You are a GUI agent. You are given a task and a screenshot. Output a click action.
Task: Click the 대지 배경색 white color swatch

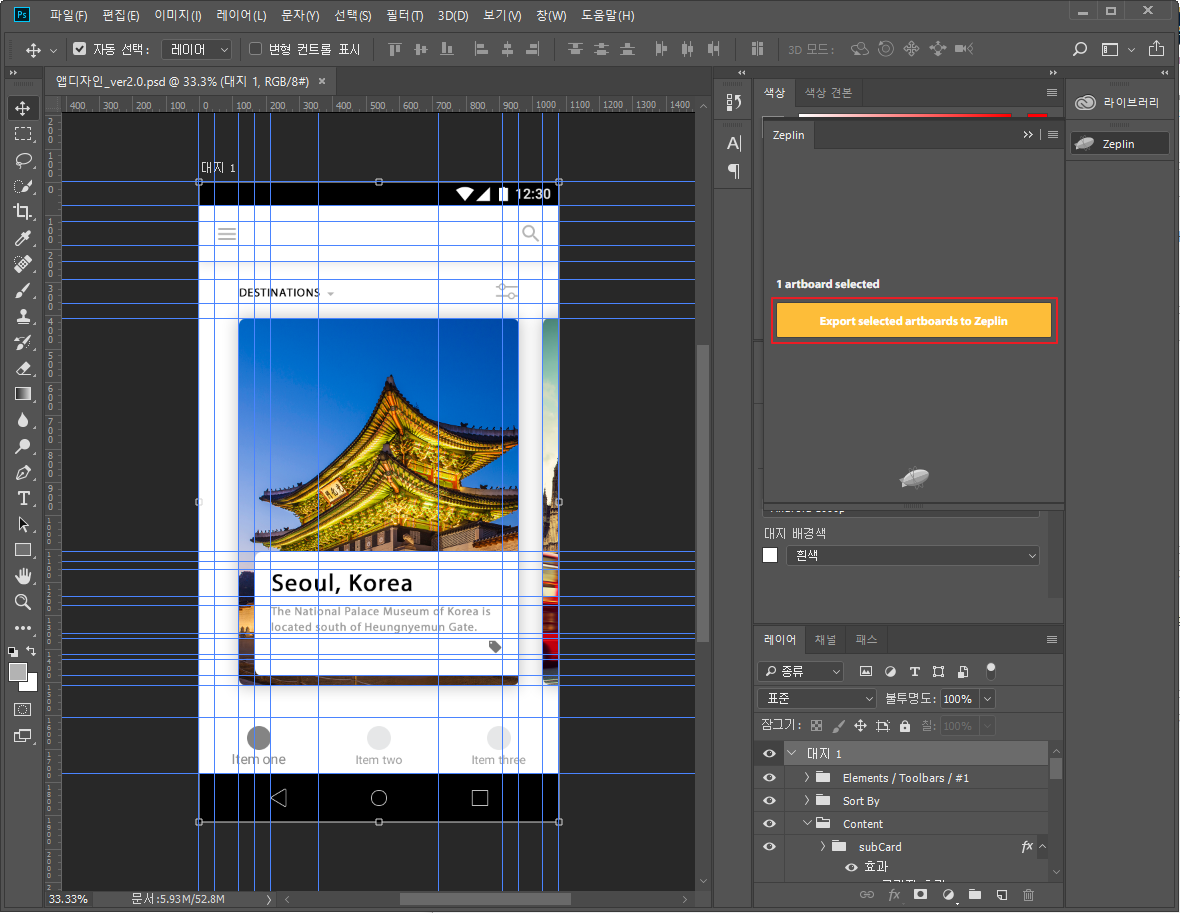pos(770,555)
